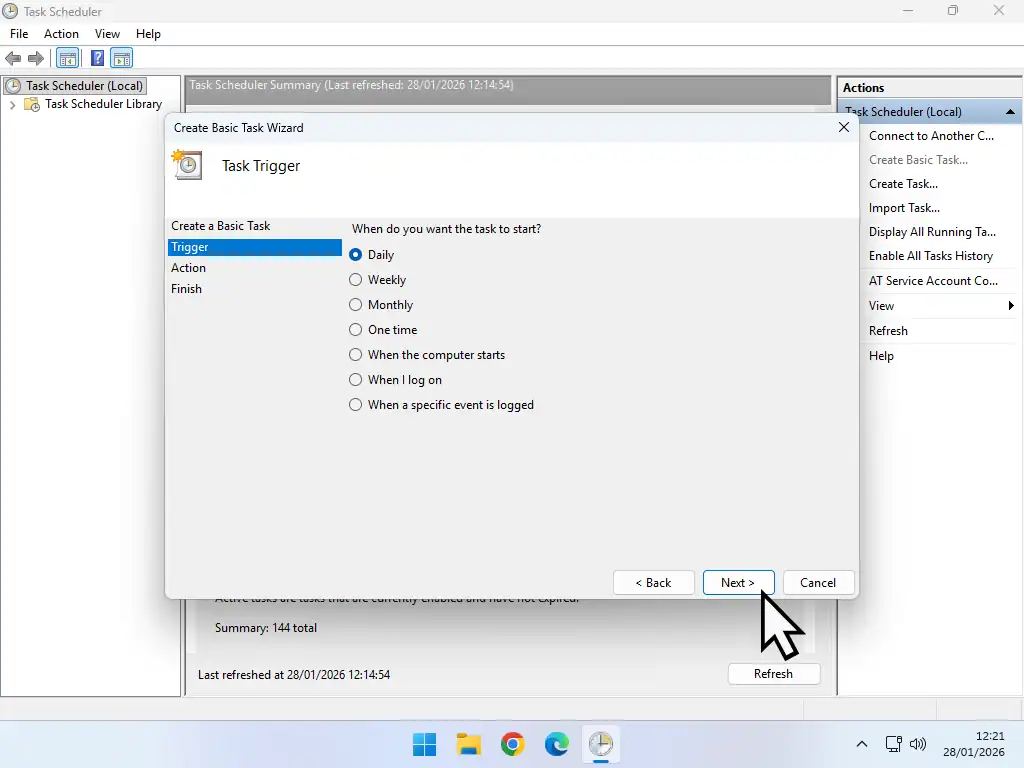Collapse the Task Scheduler (Local) actions section
The width and height of the screenshot is (1024, 768).
1010,112
